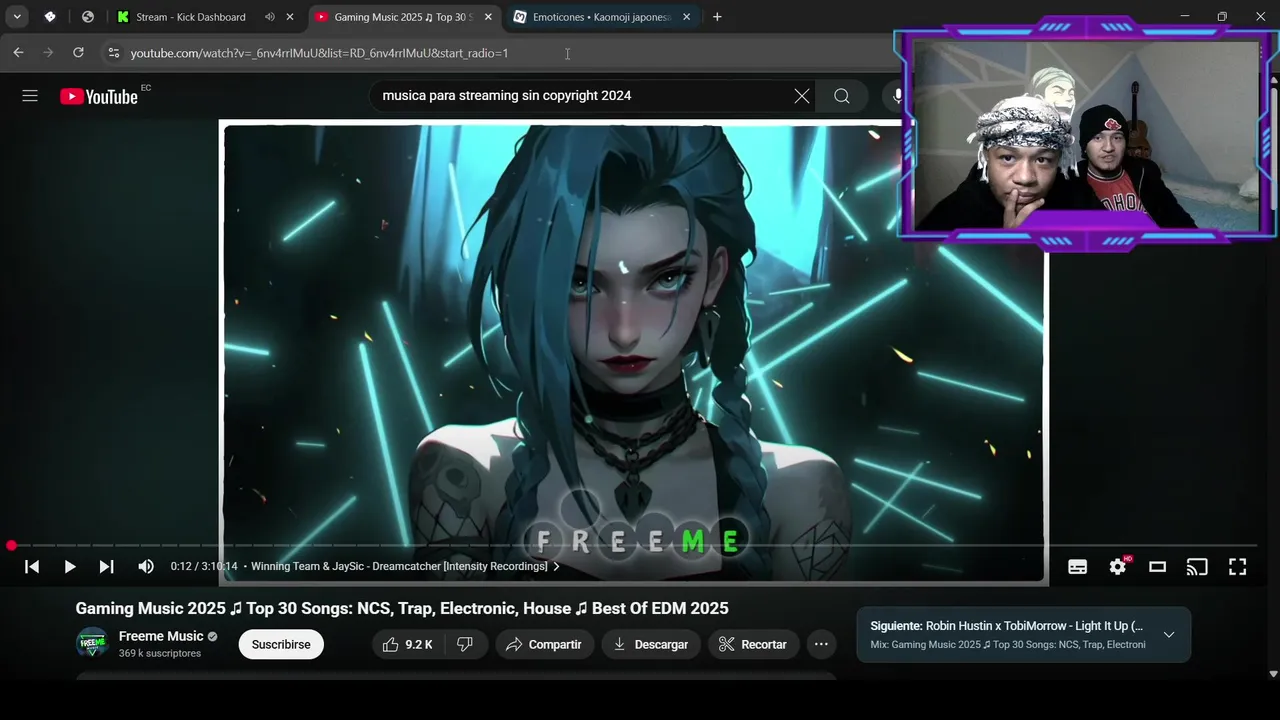Skip to previous video in player
1280x720 pixels.
pos(32,567)
